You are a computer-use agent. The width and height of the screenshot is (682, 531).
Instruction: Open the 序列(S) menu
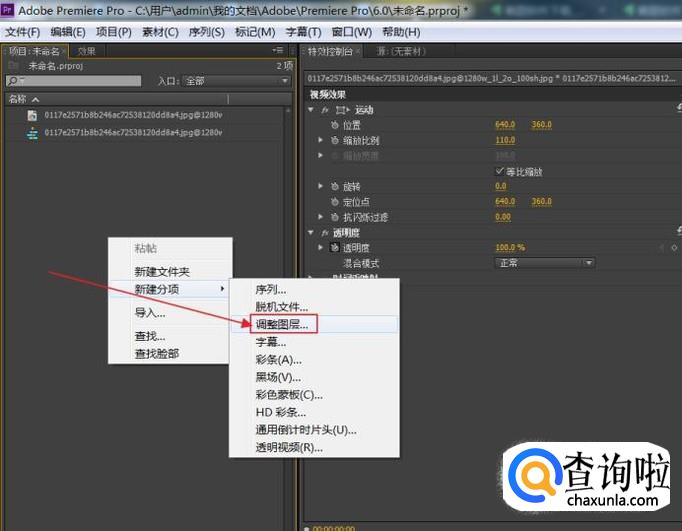(x=207, y=32)
